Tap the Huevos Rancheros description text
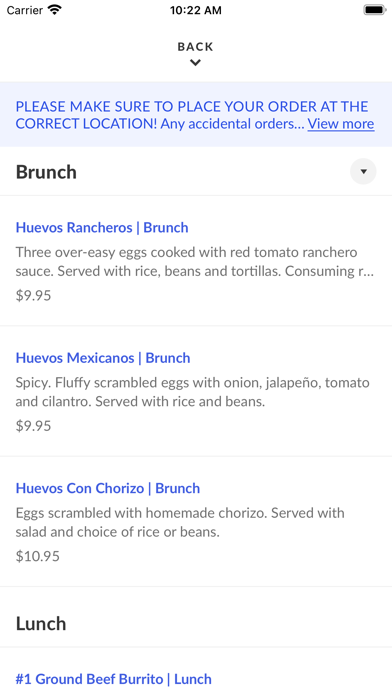This screenshot has width=392, height=696. (195, 262)
